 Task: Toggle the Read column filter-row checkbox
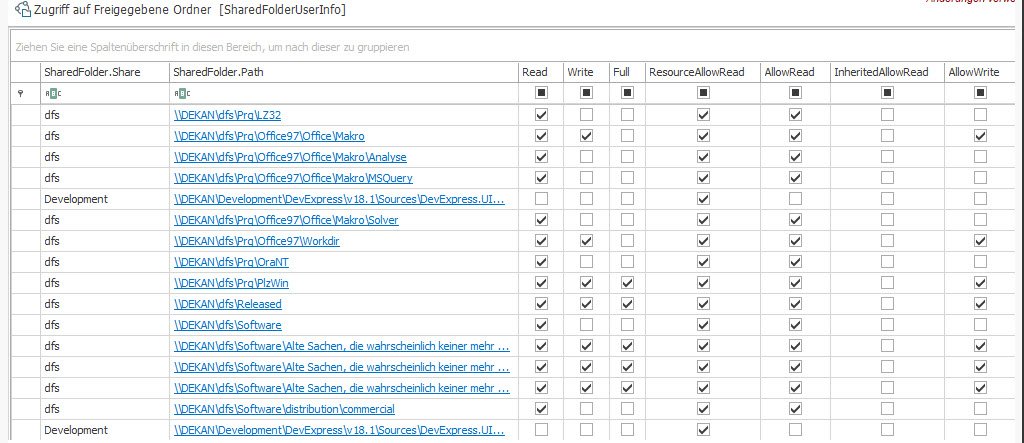pos(542,93)
